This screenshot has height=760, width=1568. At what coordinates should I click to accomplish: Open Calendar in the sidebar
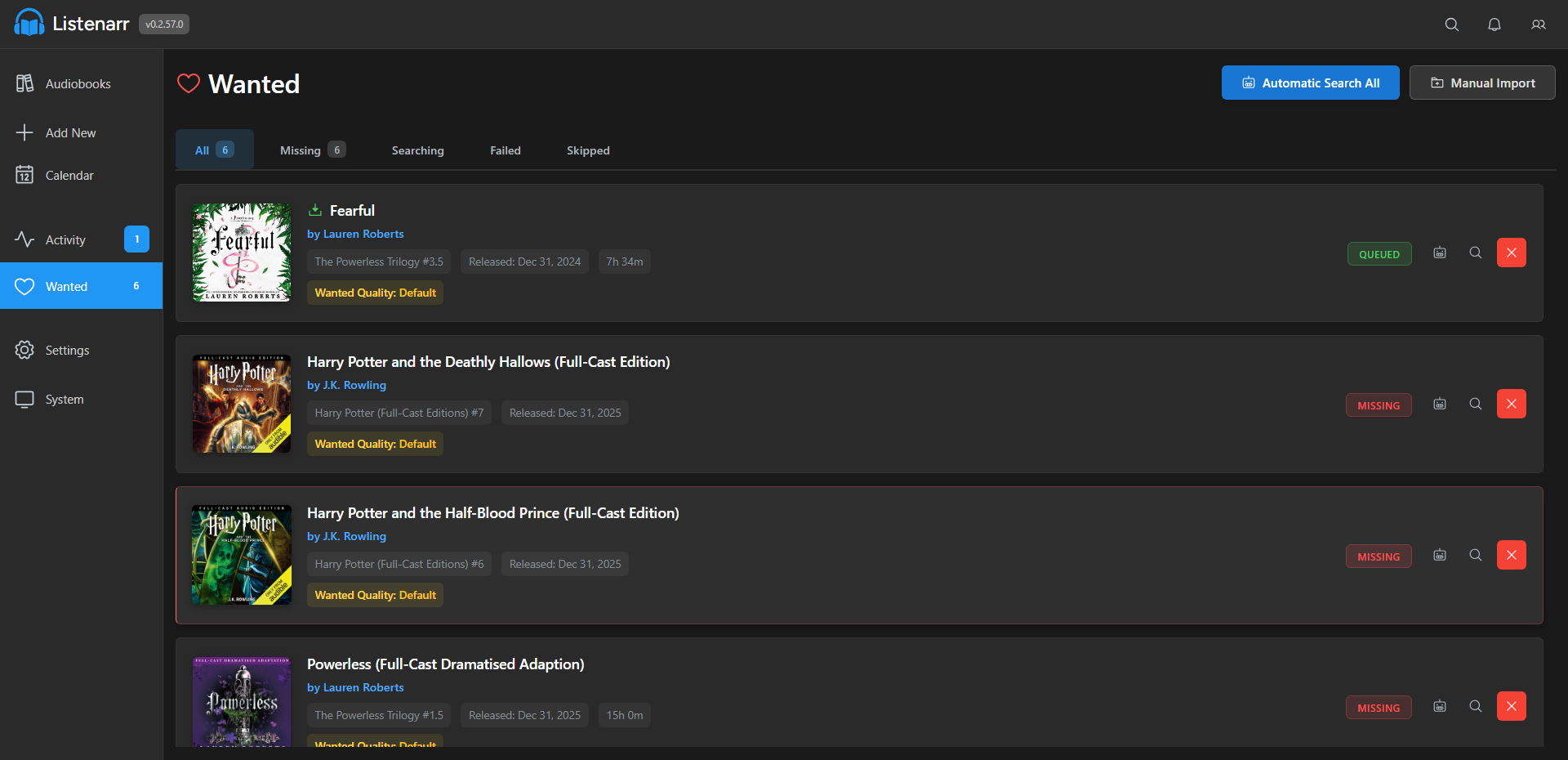click(x=82, y=175)
